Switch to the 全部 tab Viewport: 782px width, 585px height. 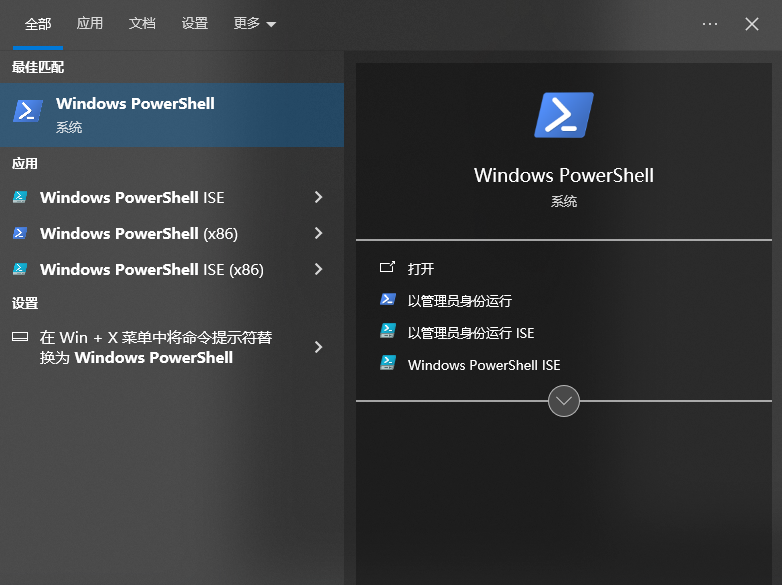38,24
